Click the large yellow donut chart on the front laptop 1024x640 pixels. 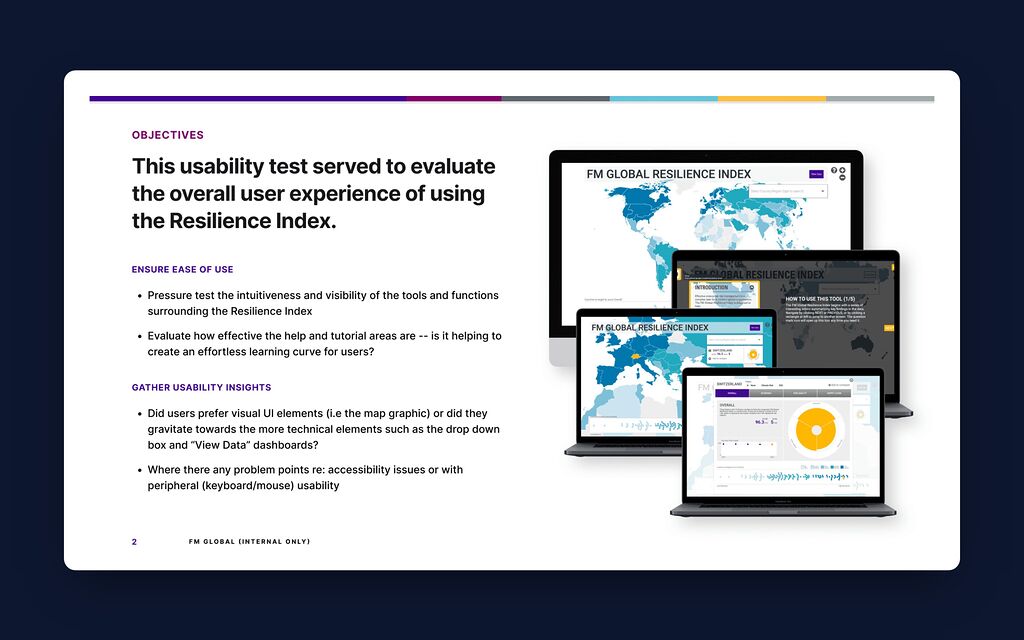point(816,430)
